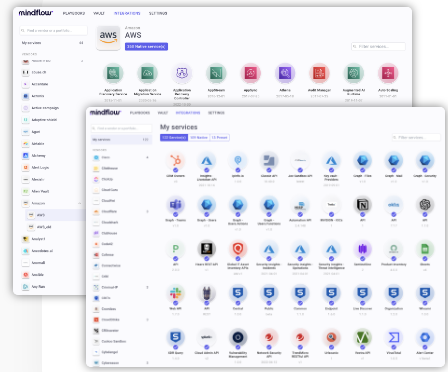Open the Vault tab in back window
The height and width of the screenshot is (372, 448).
[x=99, y=13]
